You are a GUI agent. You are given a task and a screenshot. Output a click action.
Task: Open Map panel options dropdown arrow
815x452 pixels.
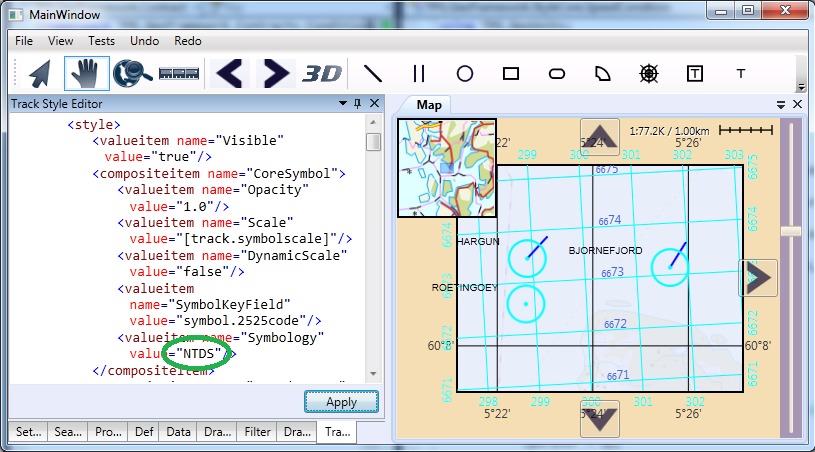point(781,104)
